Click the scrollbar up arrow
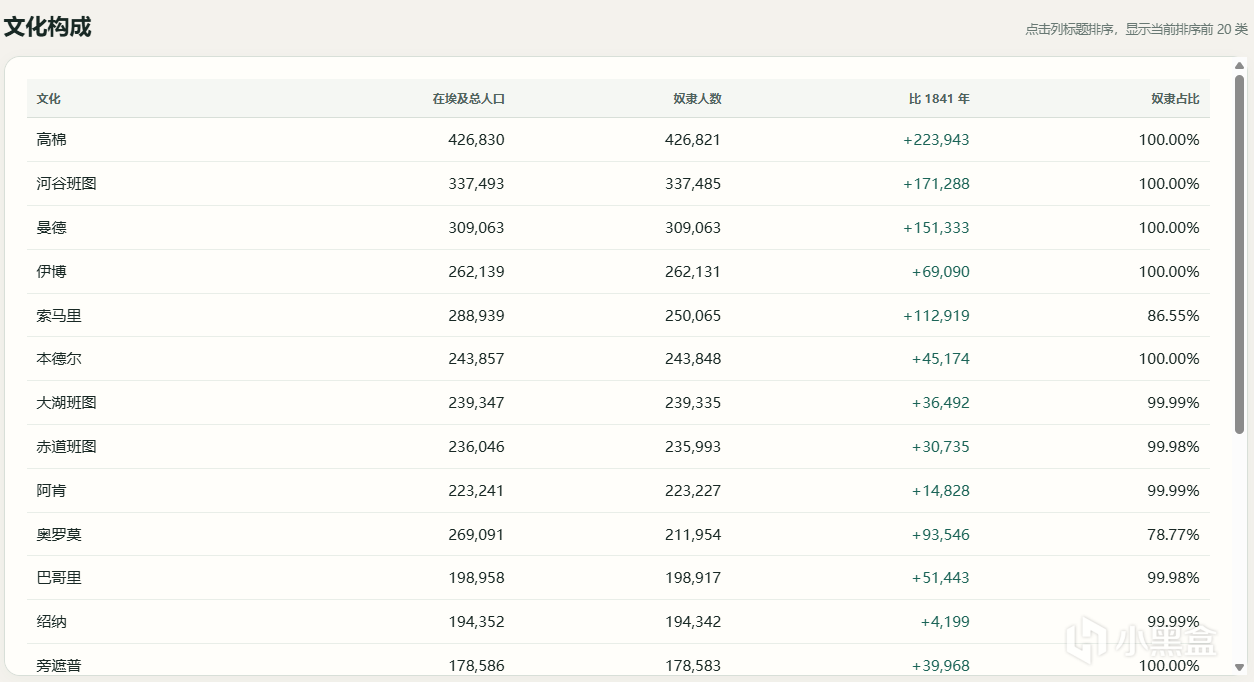Image resolution: width=1254 pixels, height=682 pixels. 1240,66
